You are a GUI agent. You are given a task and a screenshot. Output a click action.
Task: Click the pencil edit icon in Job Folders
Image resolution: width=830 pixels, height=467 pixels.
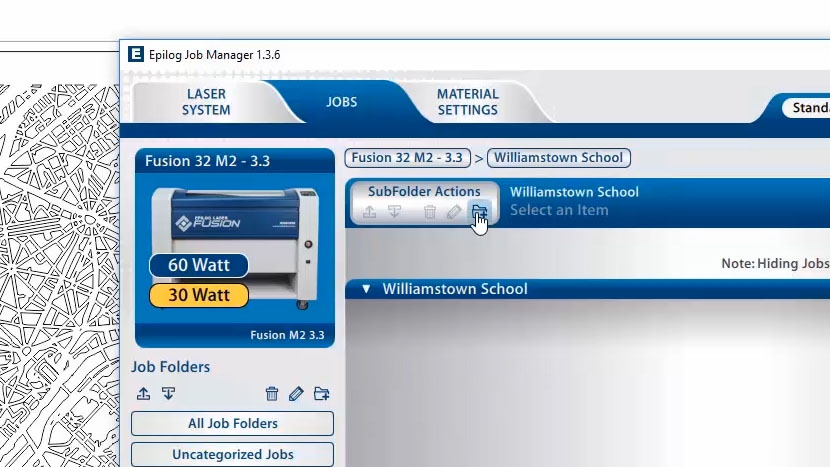tap(296, 394)
